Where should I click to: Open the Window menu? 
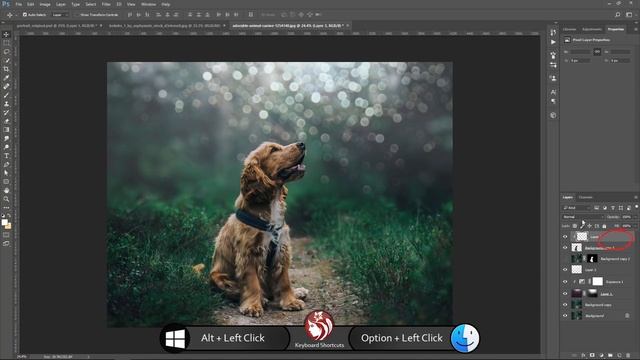tap(148, 4)
